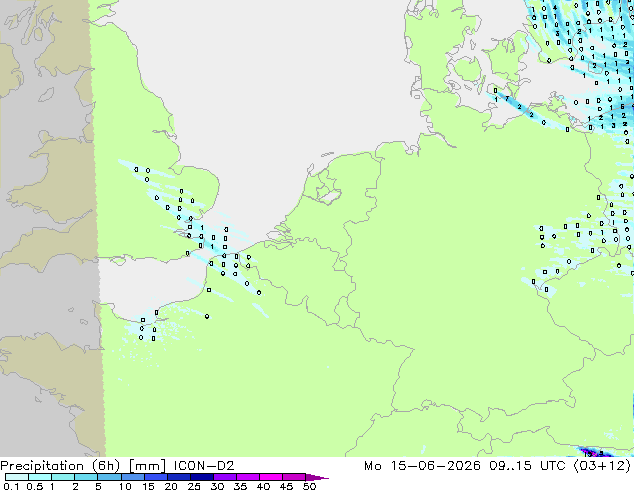Select the pink 40-45 mm legend swatch

pos(271,477)
